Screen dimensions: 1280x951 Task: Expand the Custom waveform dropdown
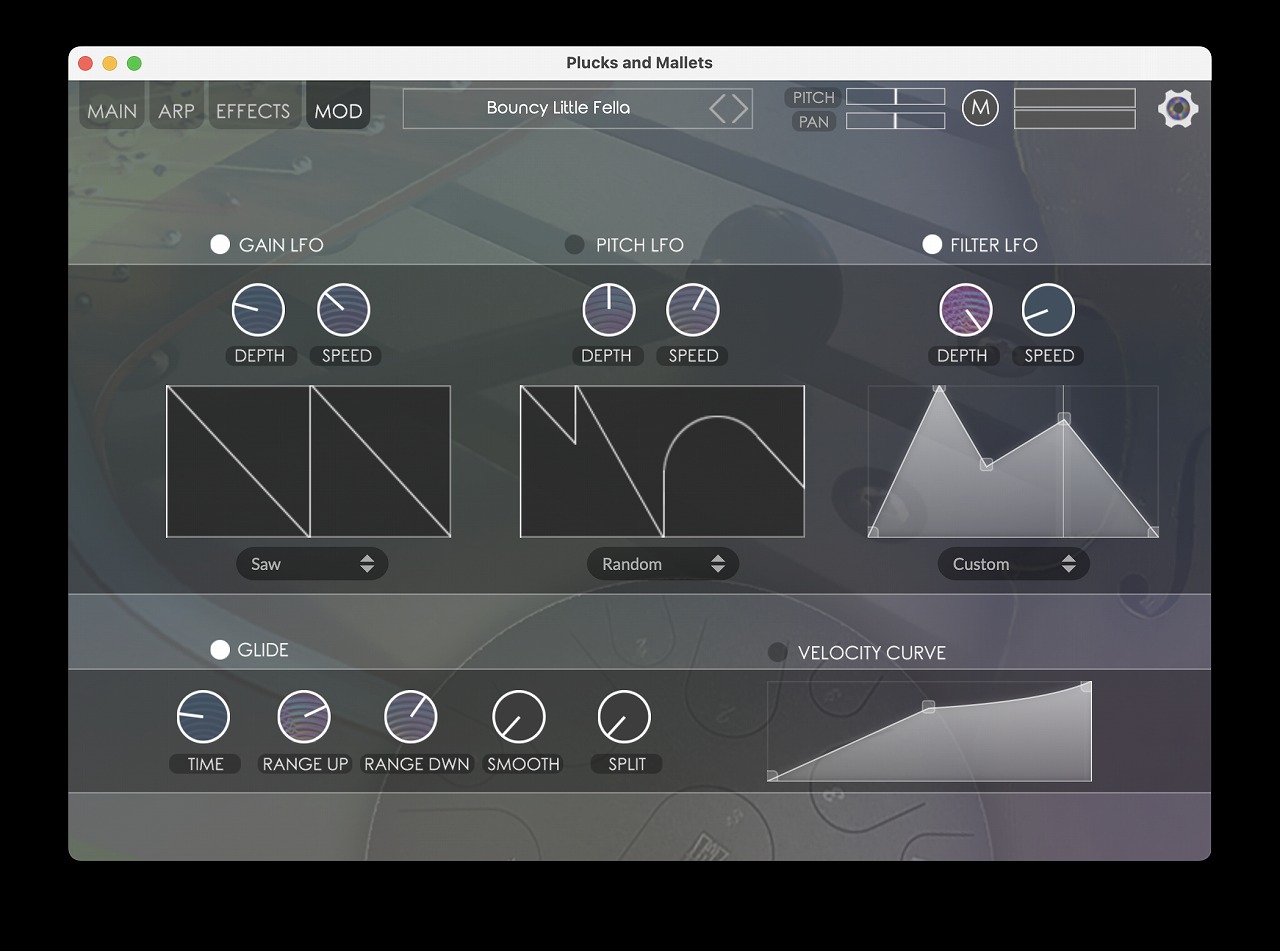pyautogui.click(x=1014, y=564)
